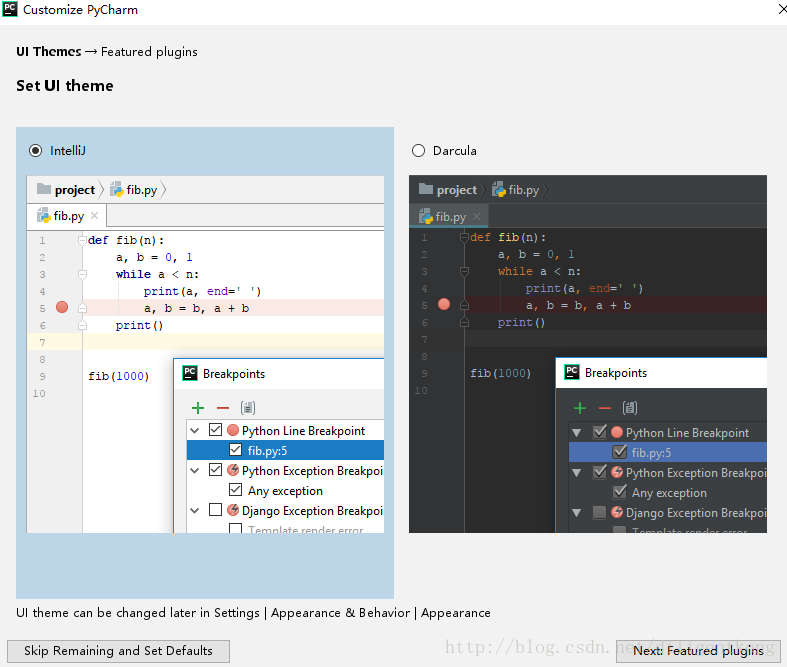Click the project folder icon in light preview
This screenshot has width=787, height=667.
coord(44,190)
